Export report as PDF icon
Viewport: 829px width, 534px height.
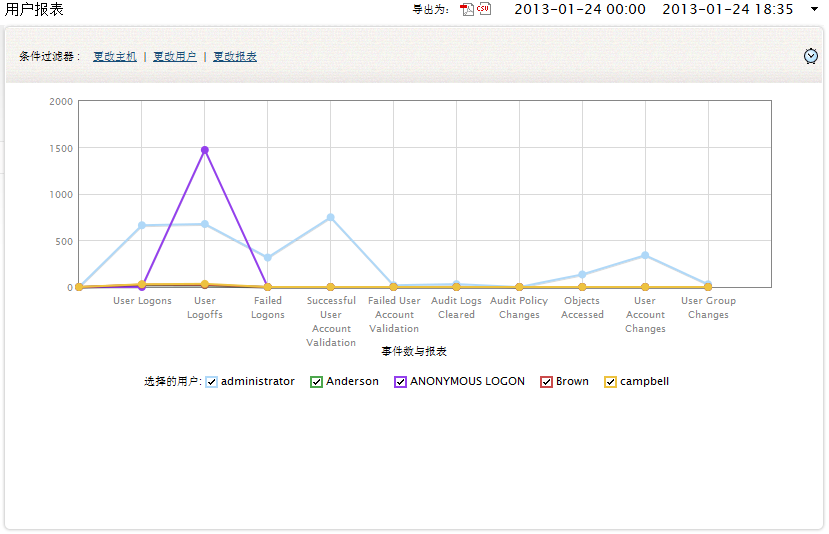point(467,10)
